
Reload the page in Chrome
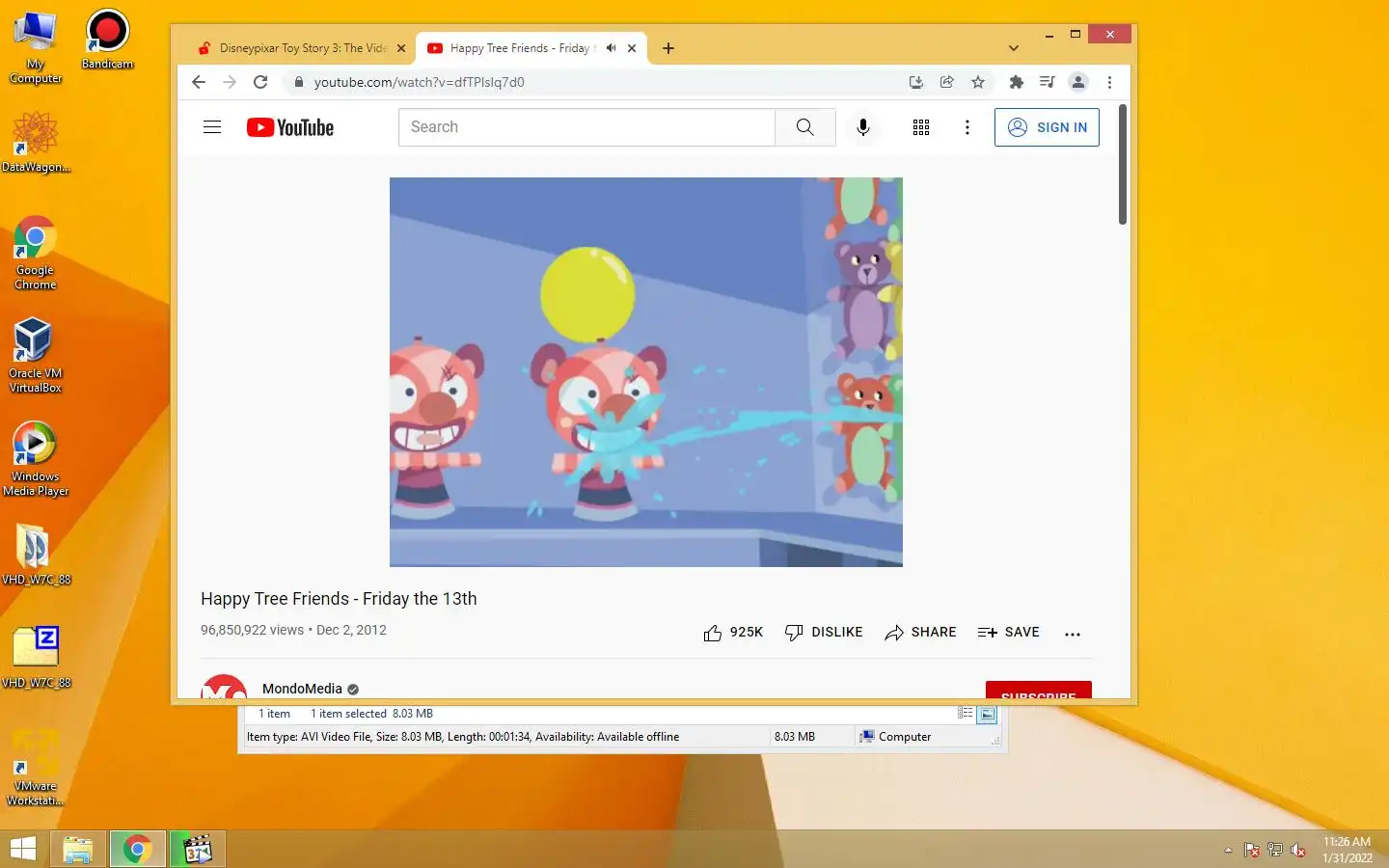point(260,82)
